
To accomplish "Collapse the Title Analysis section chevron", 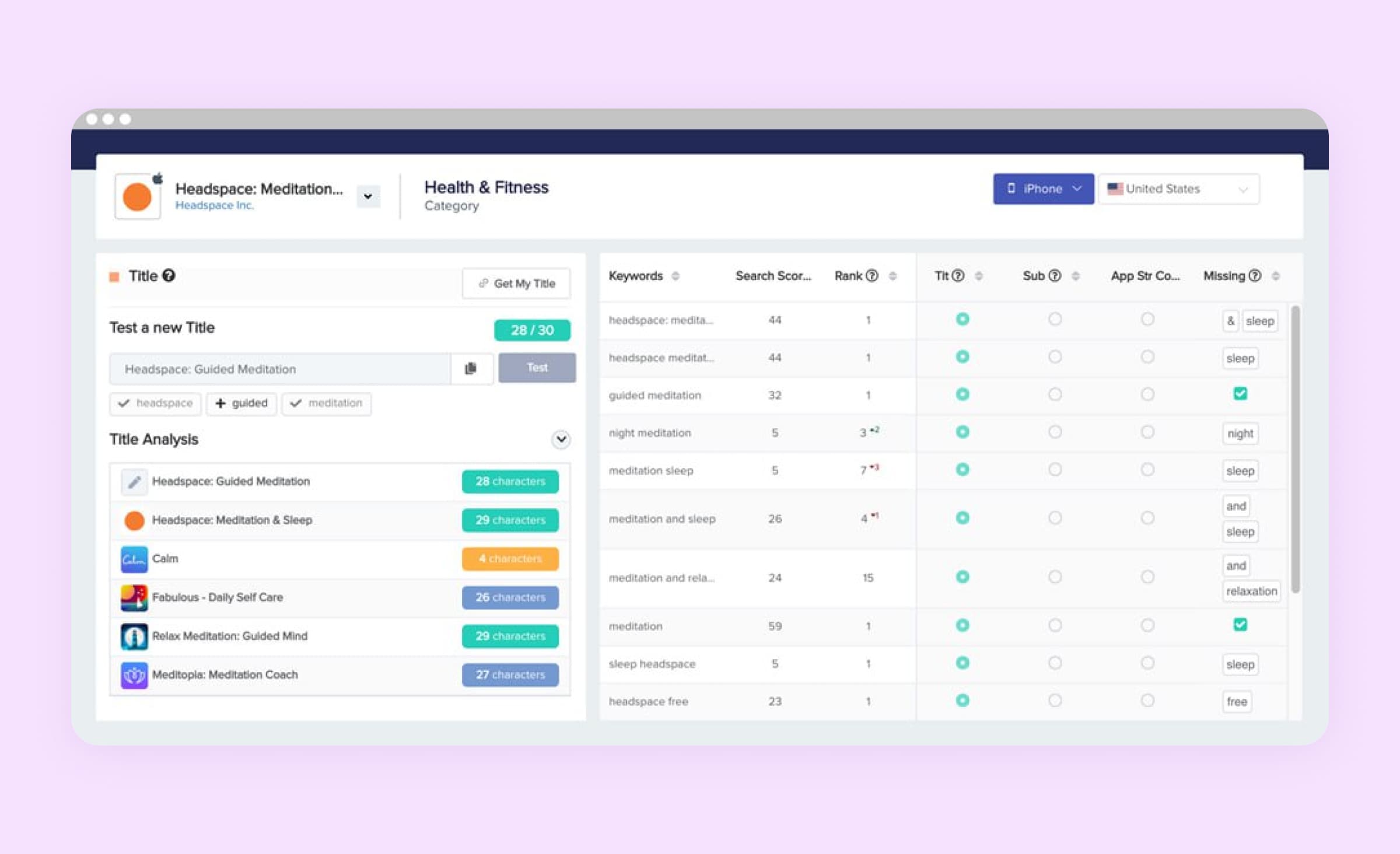I will (561, 439).
